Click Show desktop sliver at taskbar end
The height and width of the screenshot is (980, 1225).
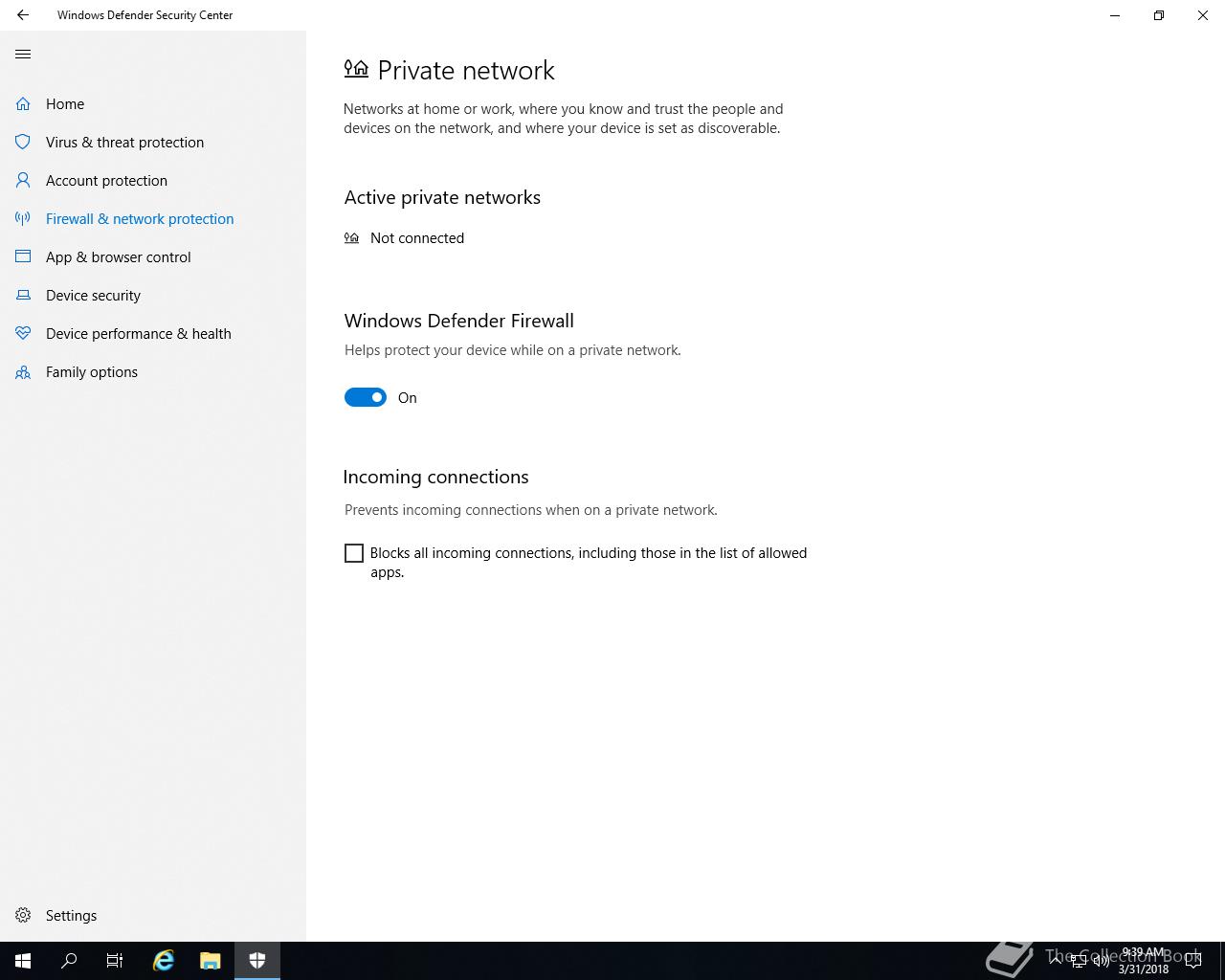coord(1222,961)
